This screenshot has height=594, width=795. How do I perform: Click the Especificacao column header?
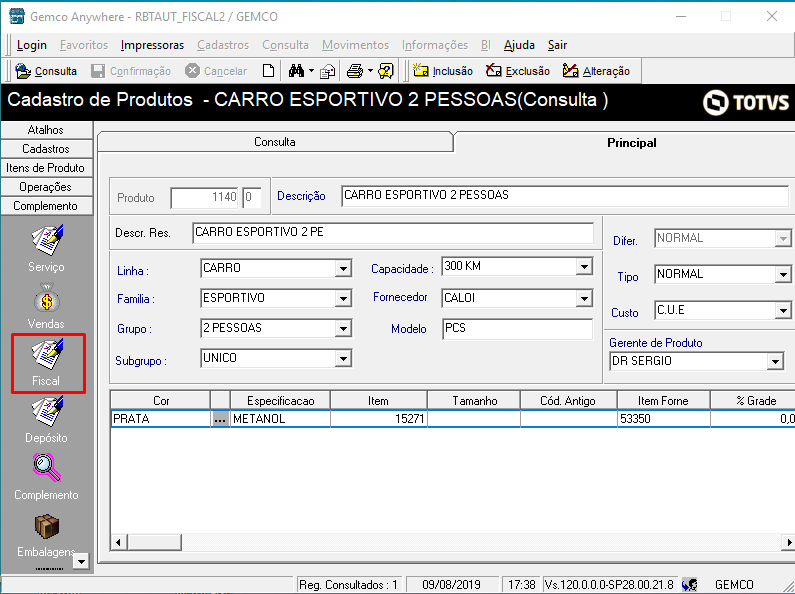pos(280,401)
